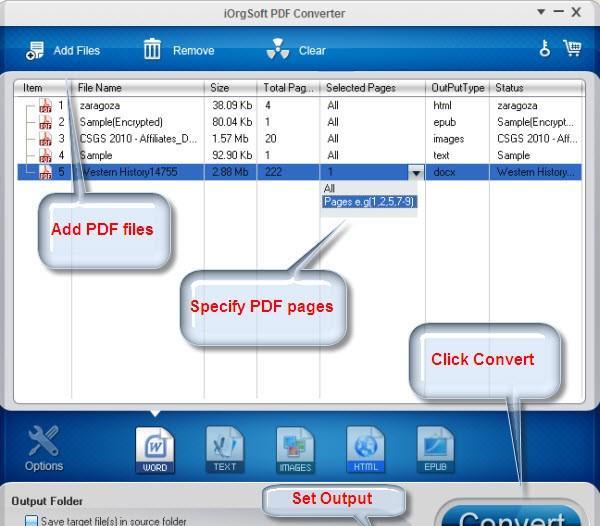Viewport: 600px width, 526px height.
Task: Click output type images cell
Action: (448, 139)
